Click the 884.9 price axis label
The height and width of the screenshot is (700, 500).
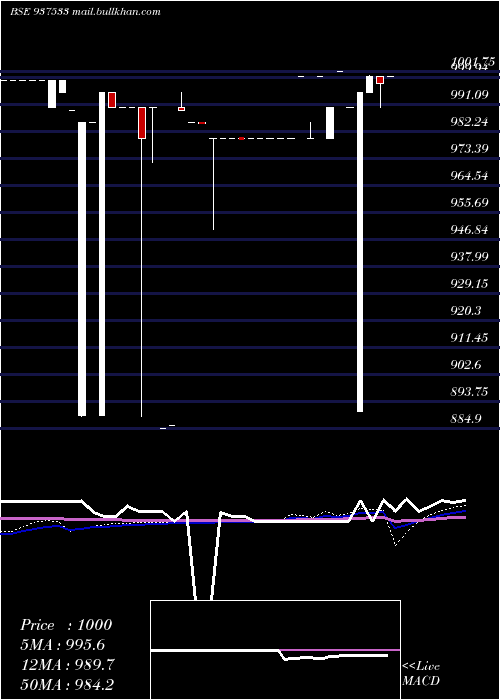pos(466,419)
